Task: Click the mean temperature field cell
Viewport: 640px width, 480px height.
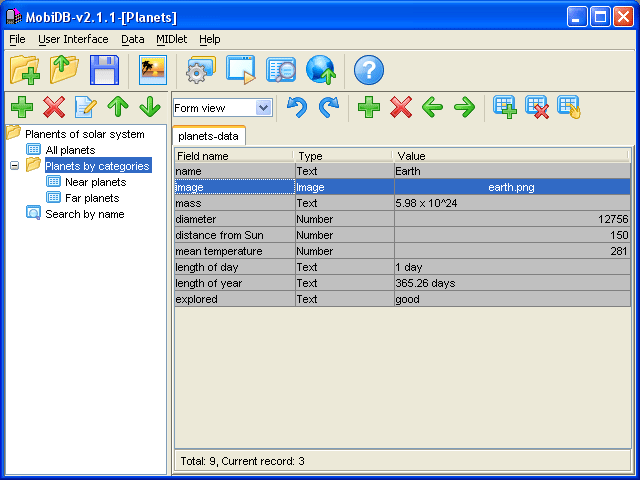Action: (x=235, y=251)
